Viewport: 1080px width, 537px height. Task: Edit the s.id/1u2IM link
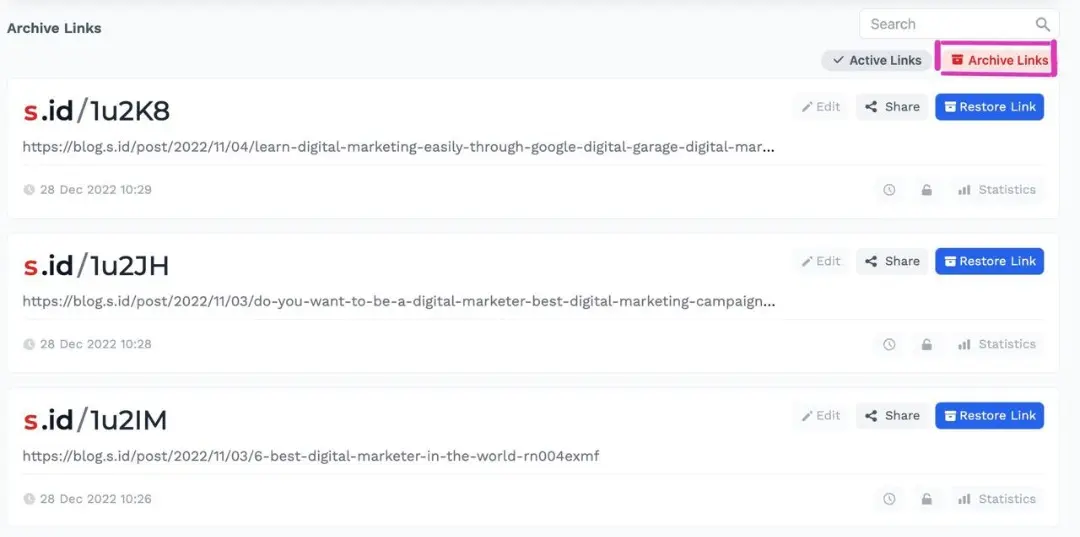point(820,416)
